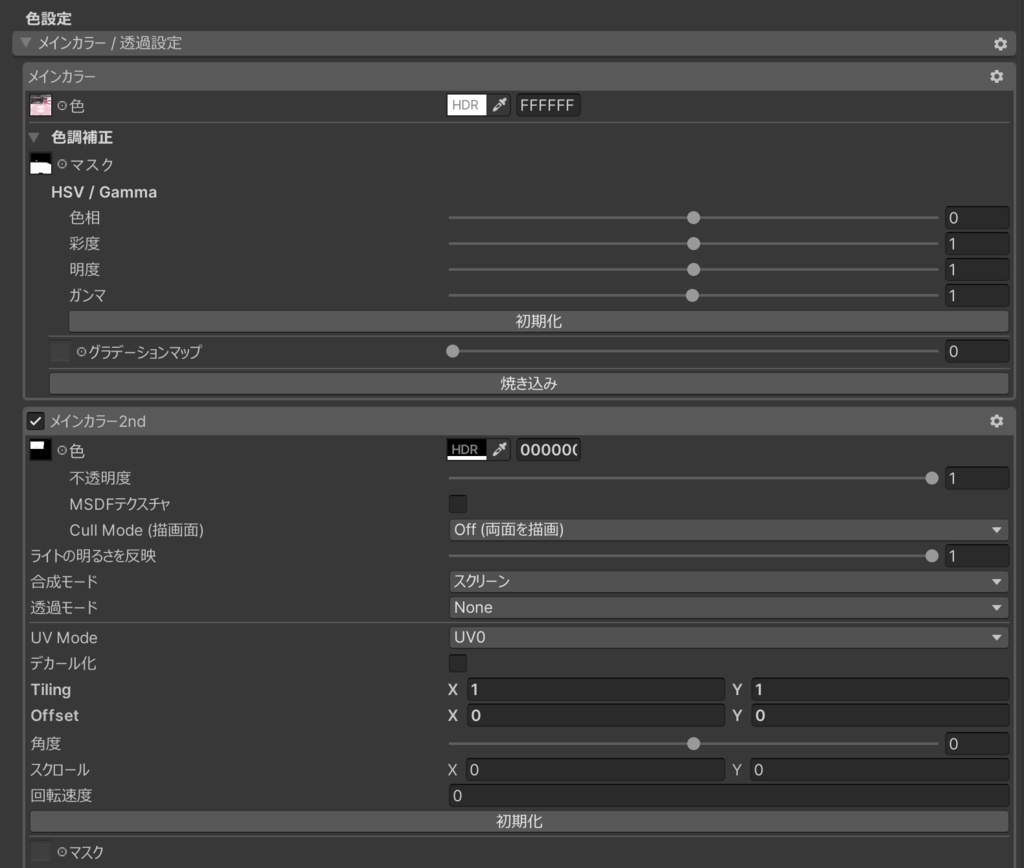
Task: Open white HDR main color swatch
Action: [466, 104]
